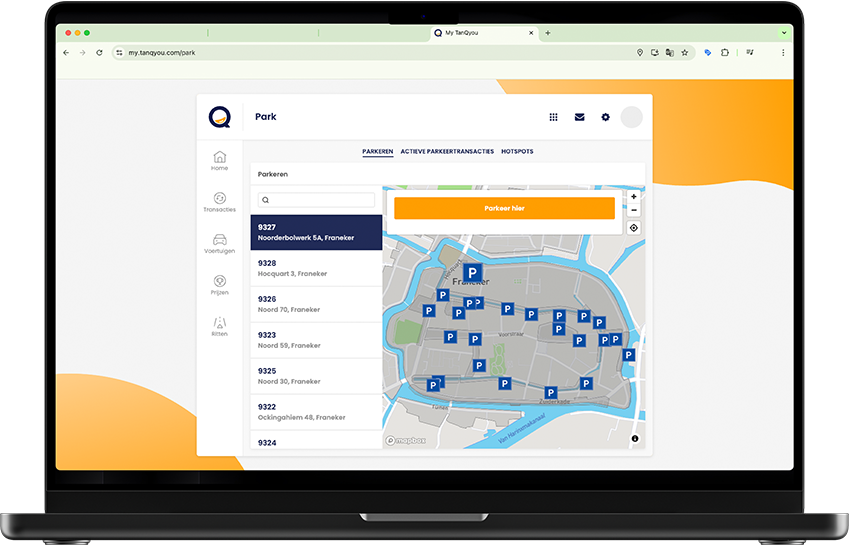Open Prijzen pricing section

(x=219, y=285)
